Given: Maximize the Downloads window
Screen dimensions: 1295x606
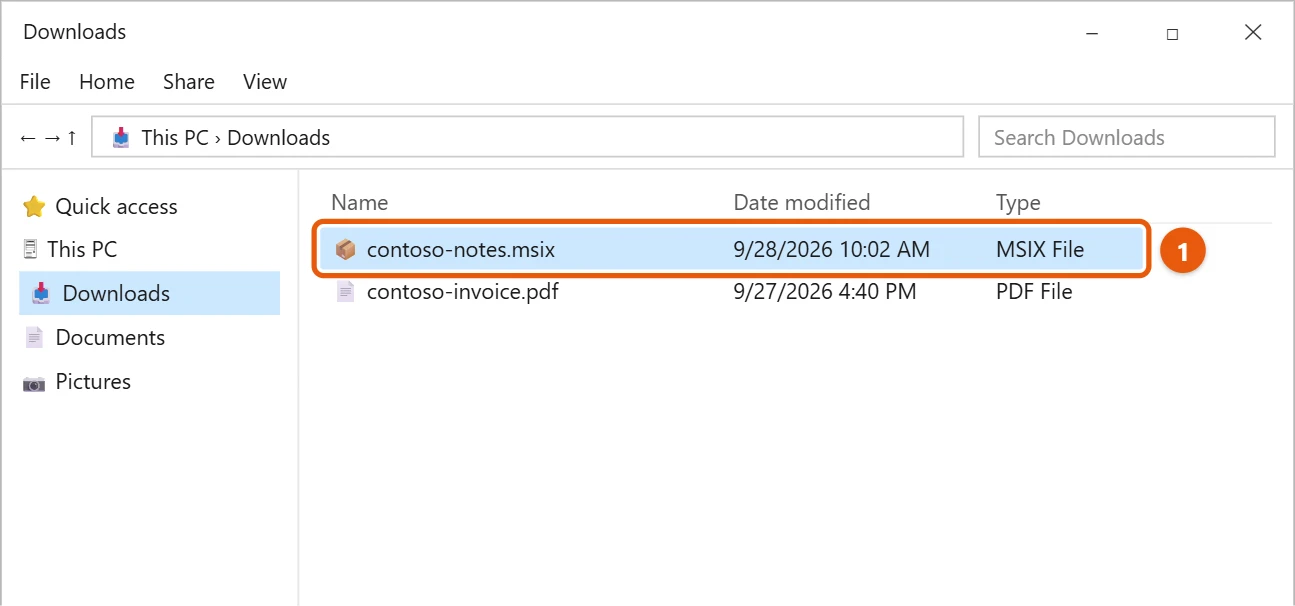Looking at the screenshot, I should click(x=1172, y=33).
